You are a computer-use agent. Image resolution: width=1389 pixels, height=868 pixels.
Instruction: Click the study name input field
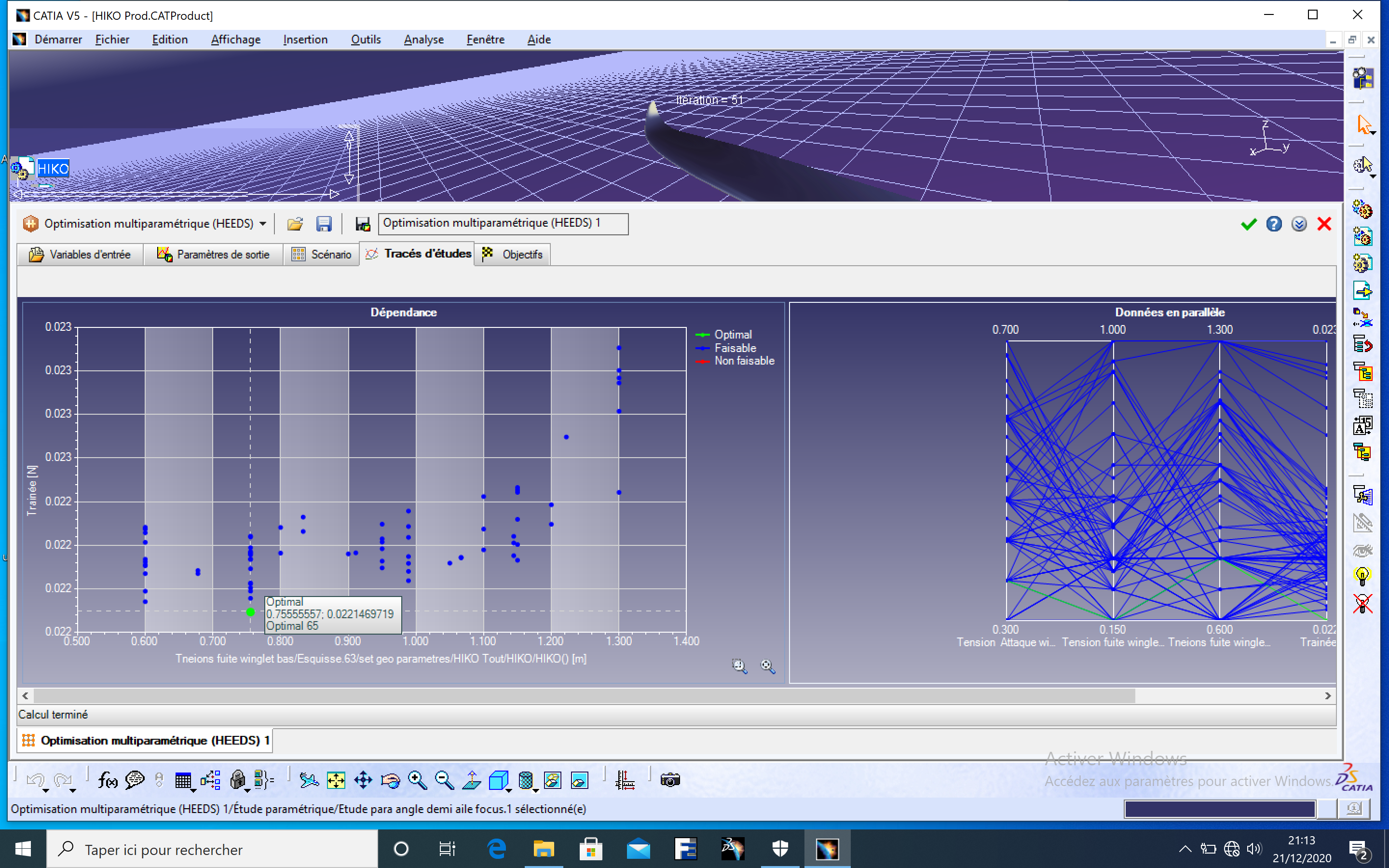503,223
